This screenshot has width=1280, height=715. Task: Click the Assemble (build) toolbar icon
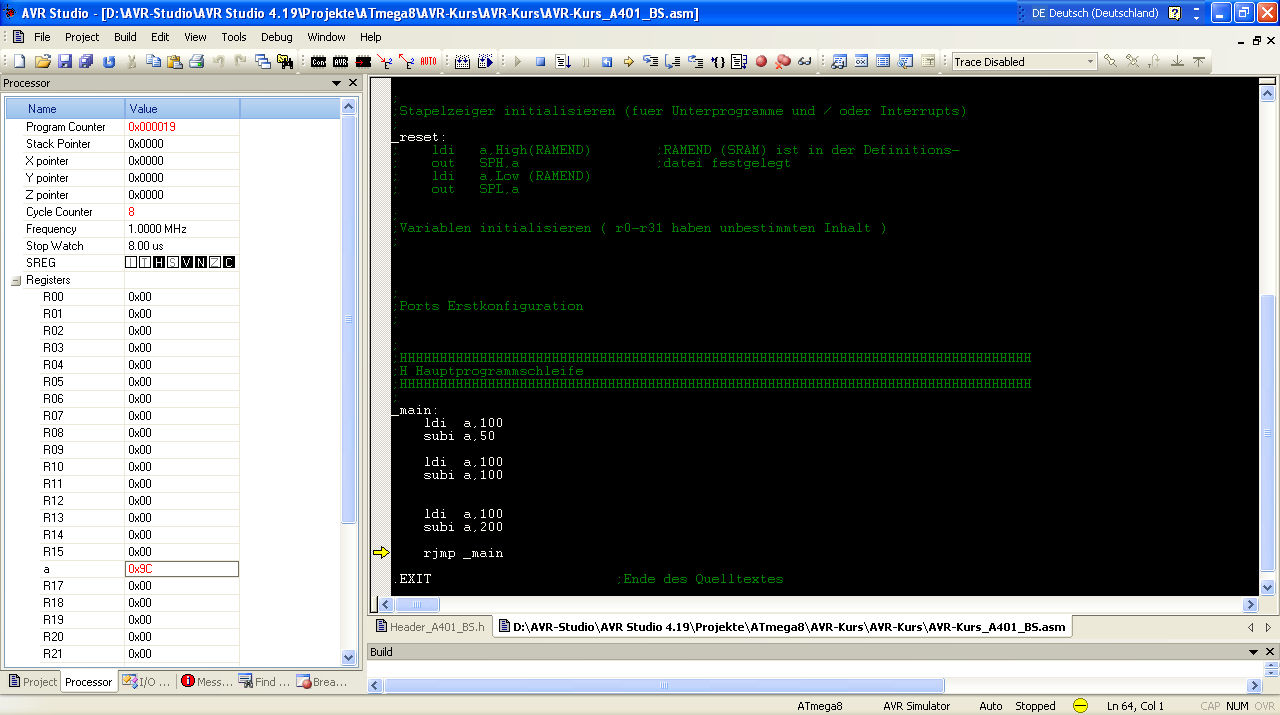pos(462,62)
